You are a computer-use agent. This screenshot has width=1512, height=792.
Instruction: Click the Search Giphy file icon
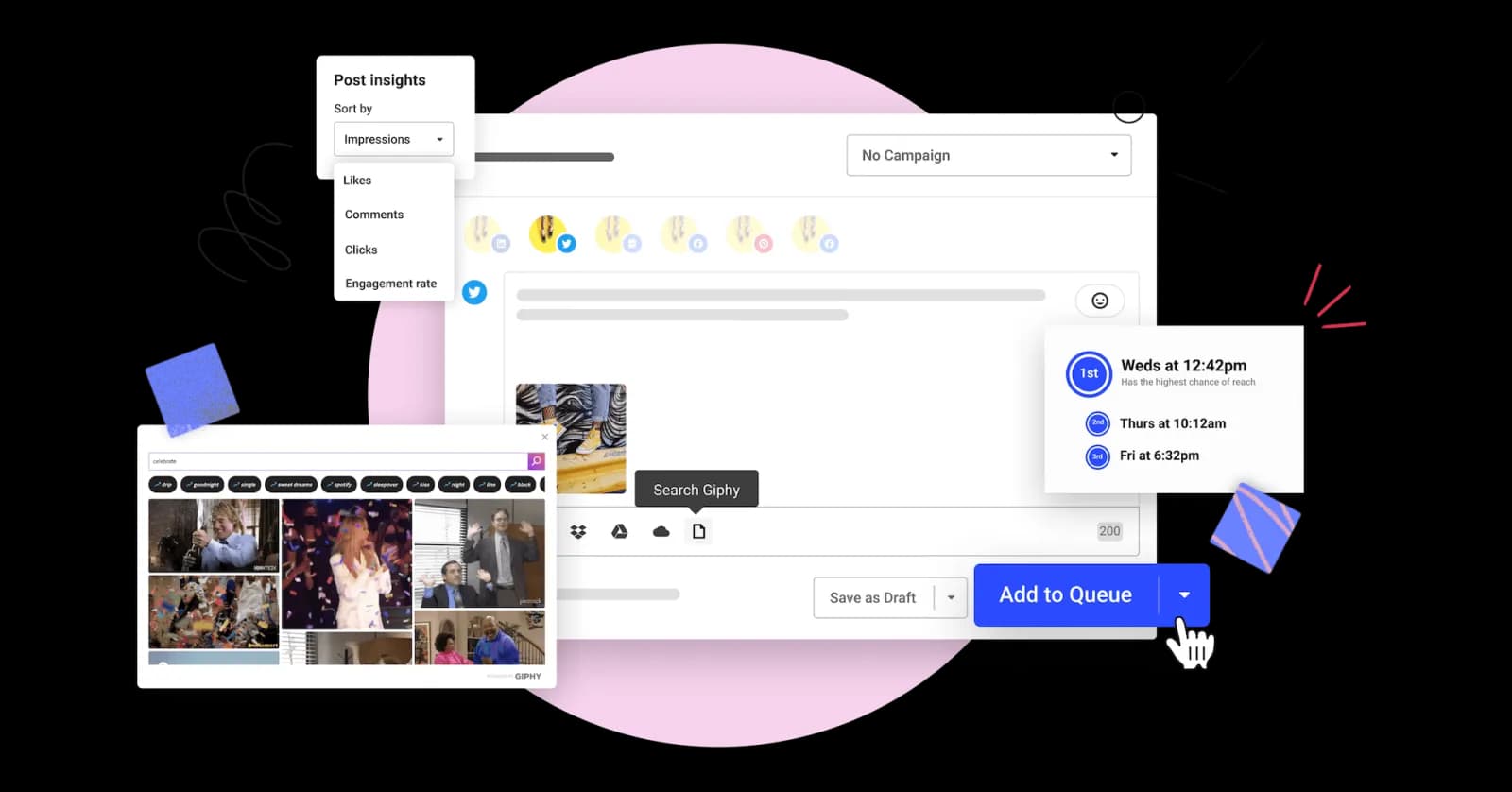[699, 532]
